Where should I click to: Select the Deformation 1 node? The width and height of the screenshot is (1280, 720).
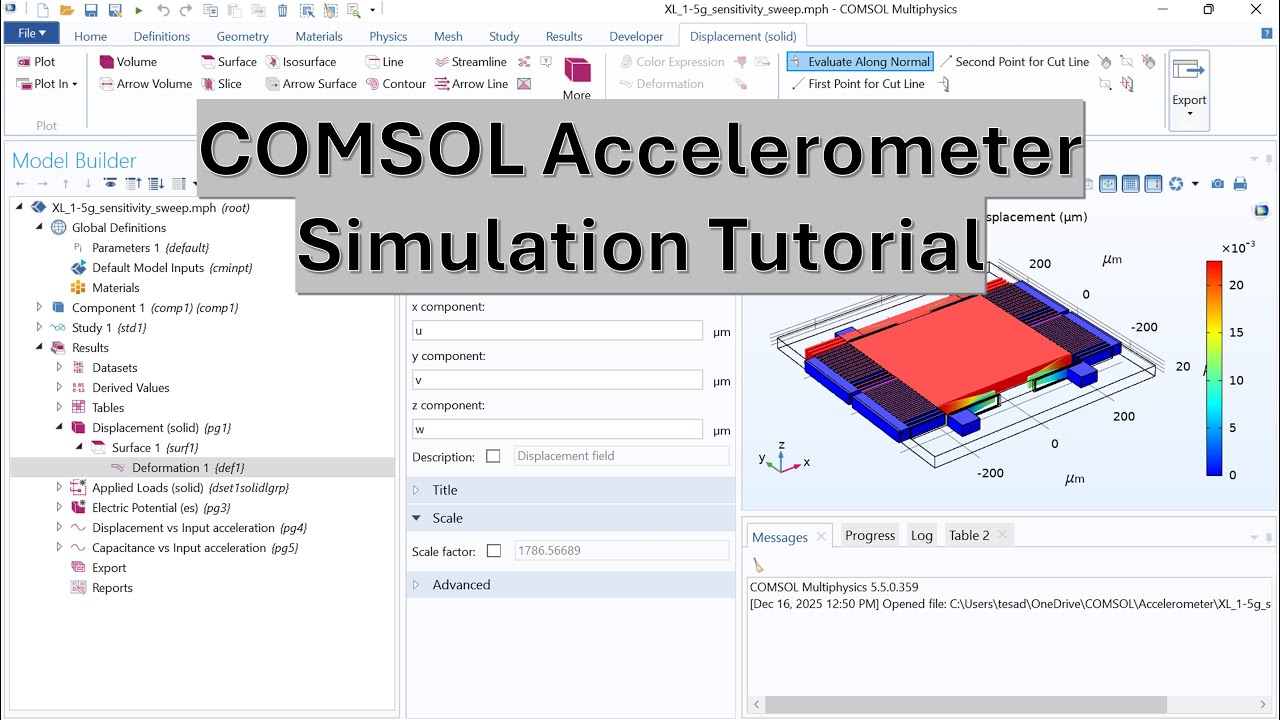[177, 467]
